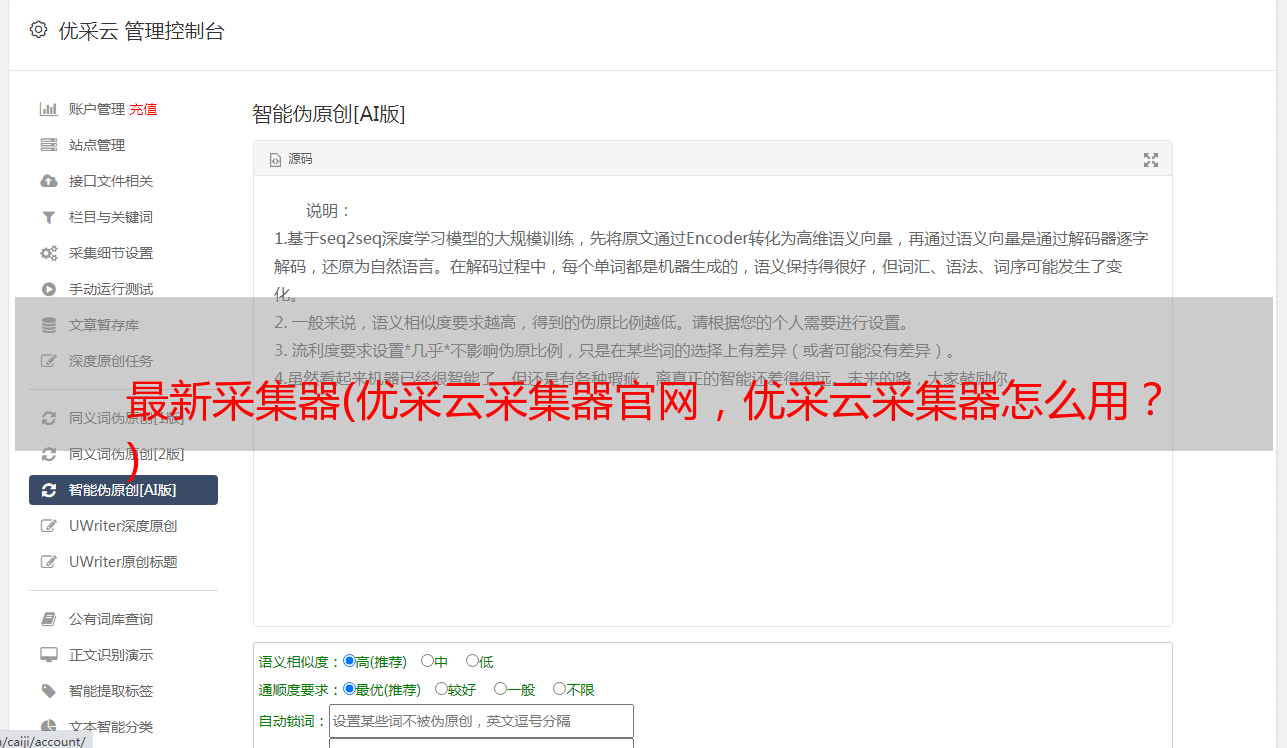Open 文本智能分类

click(x=111, y=727)
